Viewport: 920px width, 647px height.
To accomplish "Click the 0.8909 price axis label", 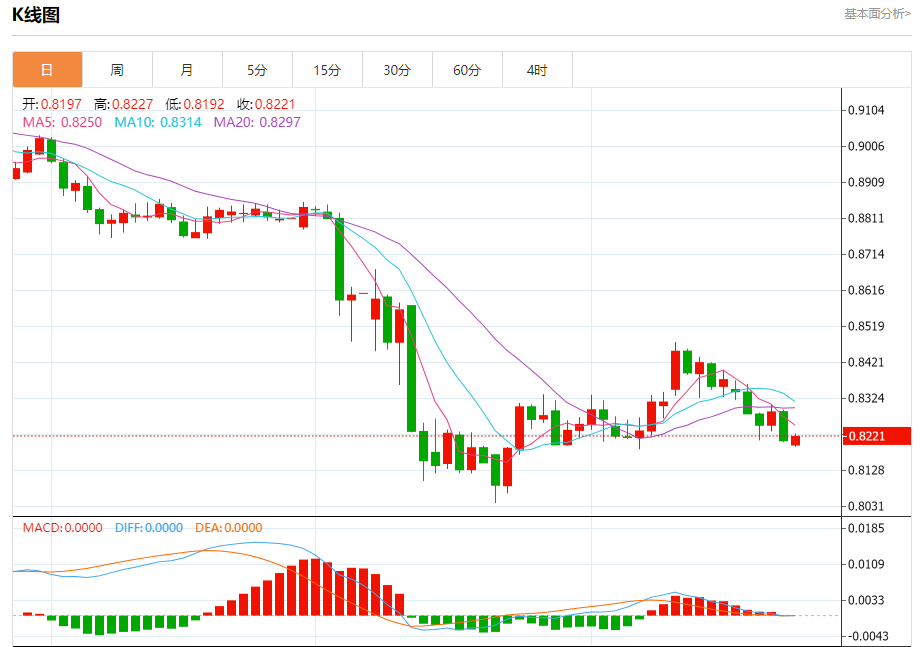I will 866,182.
